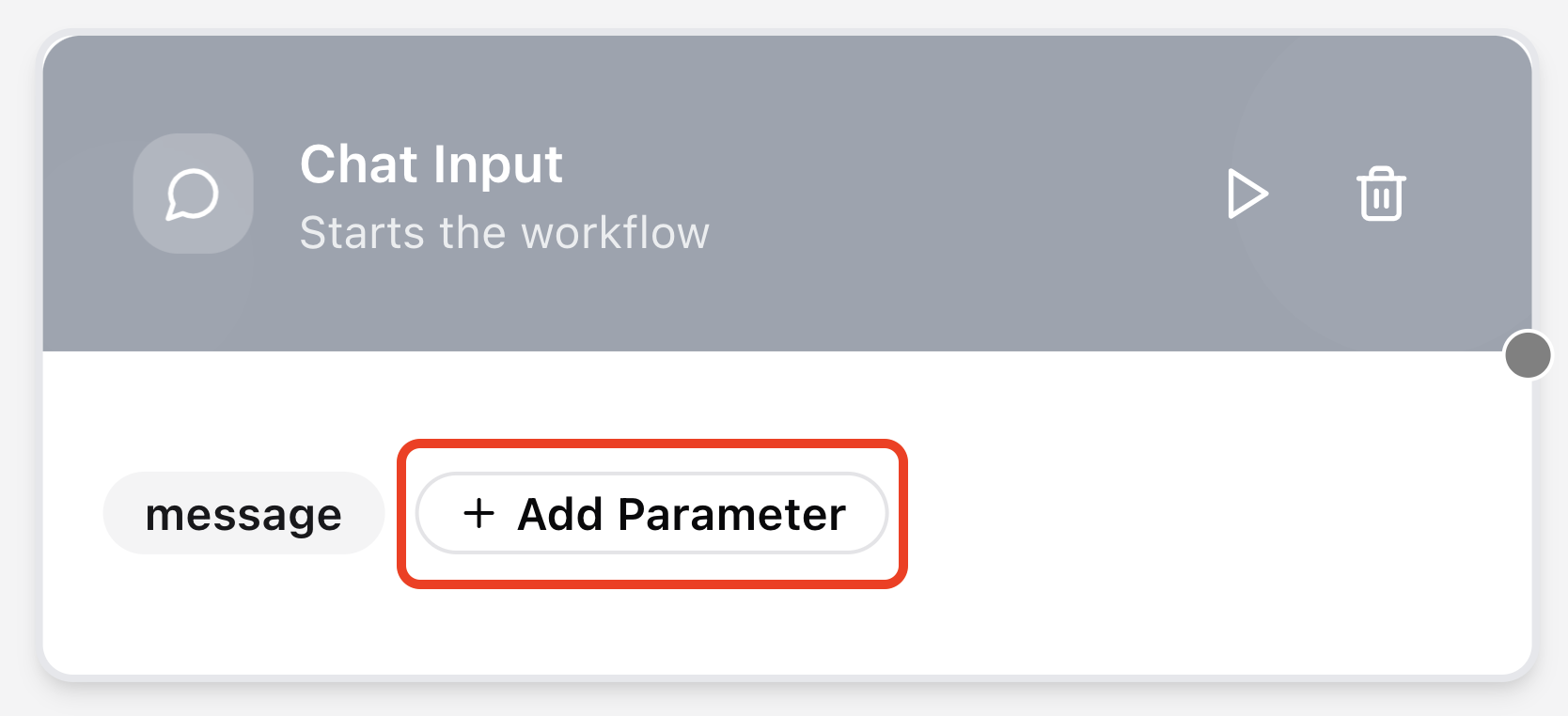Delete the Chat Input node via trash icon

pos(1380,195)
